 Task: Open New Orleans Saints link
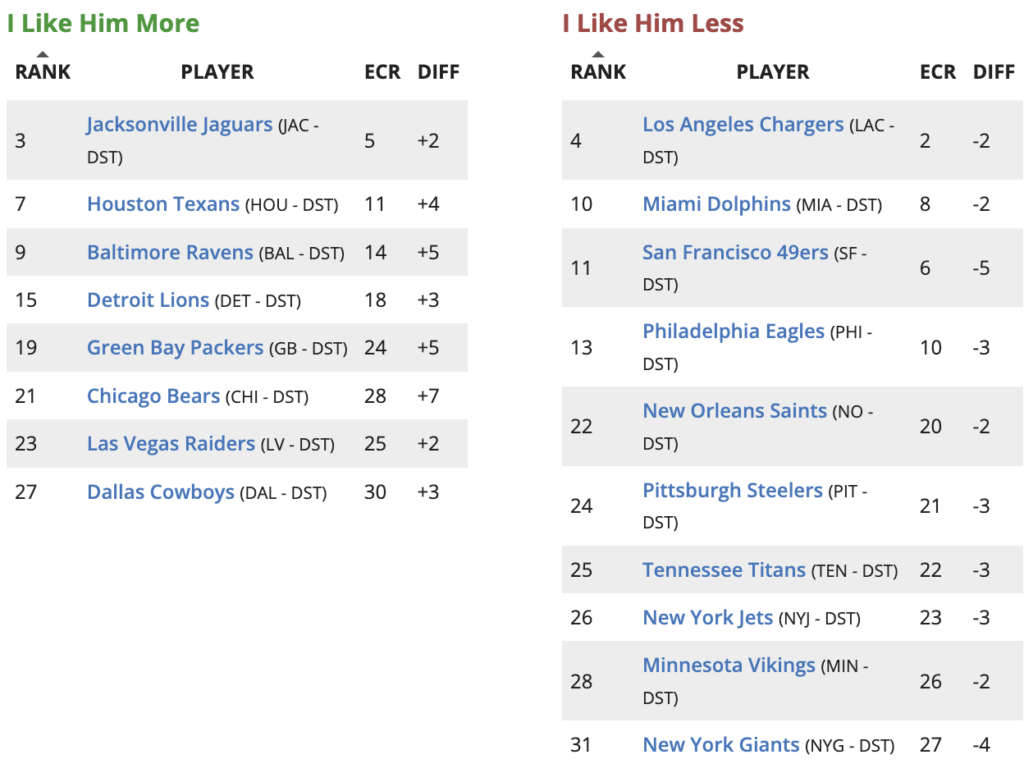coord(734,411)
